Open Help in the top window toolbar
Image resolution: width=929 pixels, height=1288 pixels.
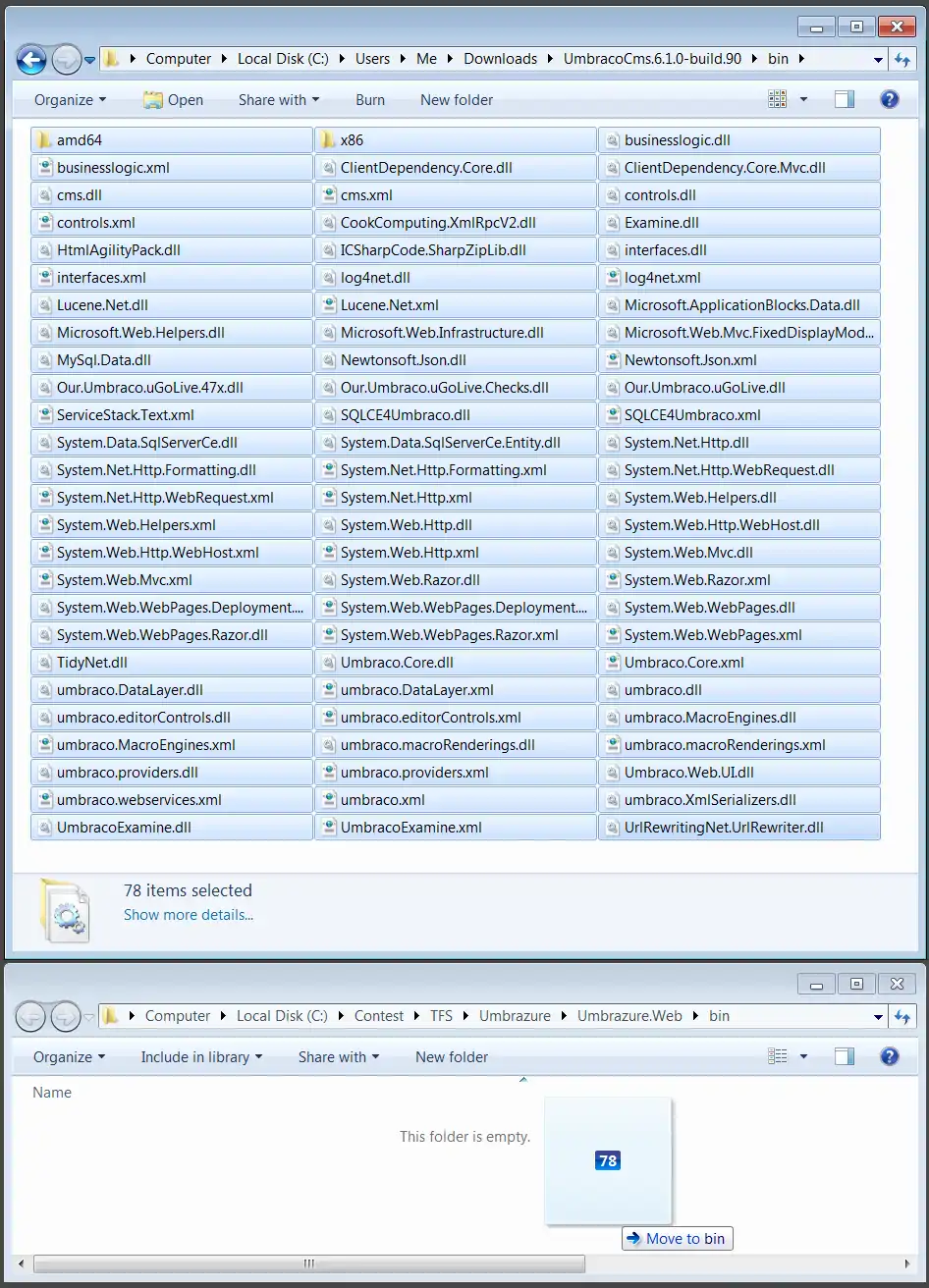coord(890,99)
